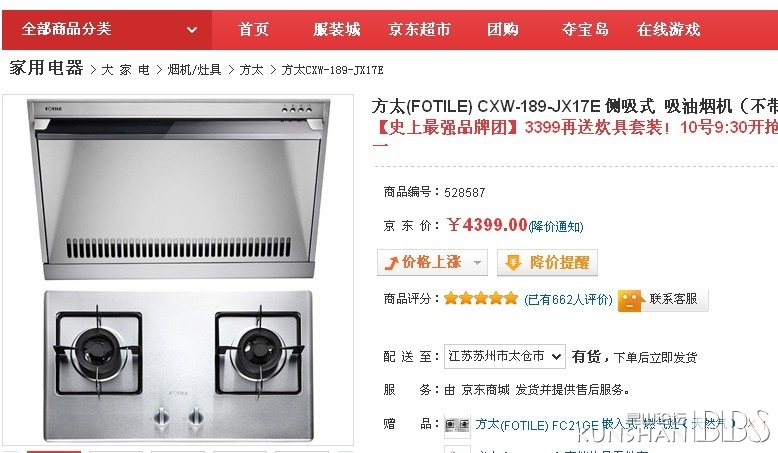The image size is (778, 453).
Task: Click the yen icon on 降价提醒
Action: [x=513, y=262]
